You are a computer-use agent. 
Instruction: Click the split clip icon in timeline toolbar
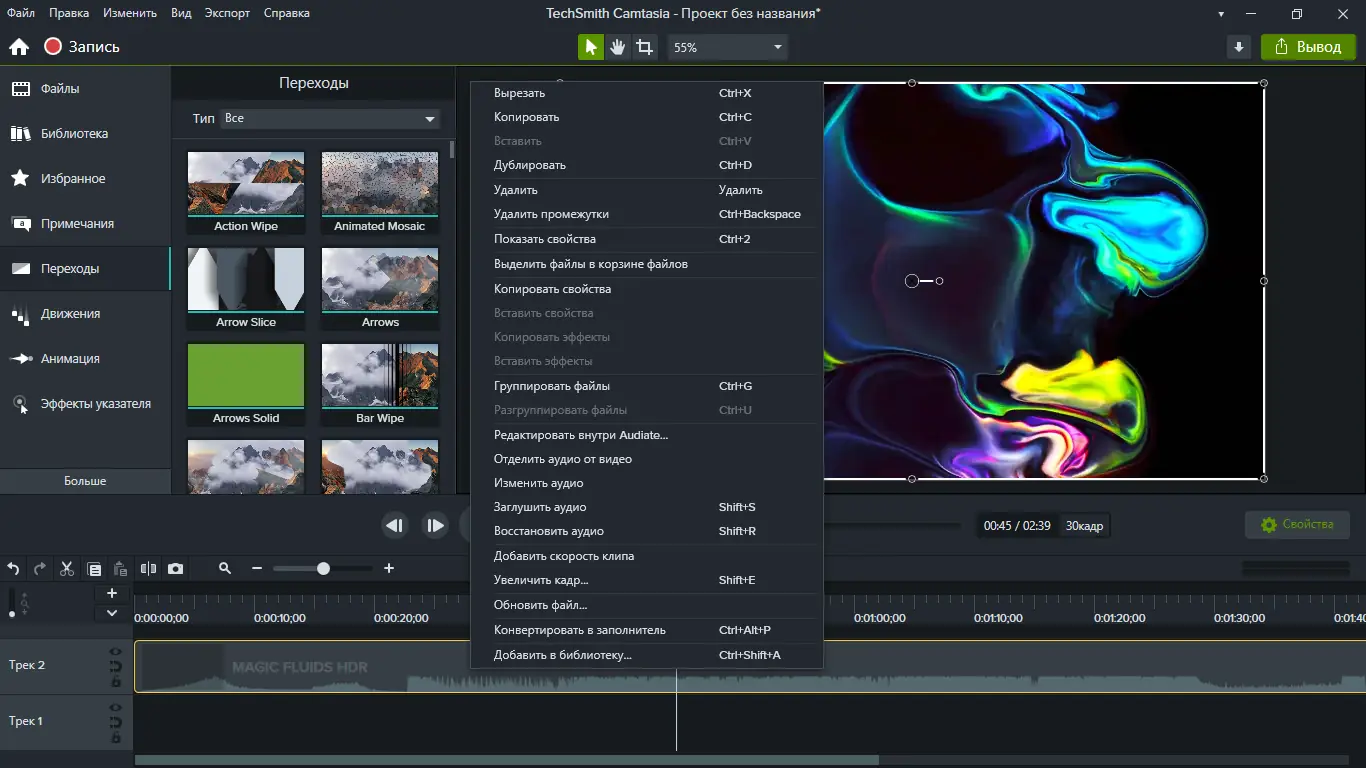pos(148,569)
